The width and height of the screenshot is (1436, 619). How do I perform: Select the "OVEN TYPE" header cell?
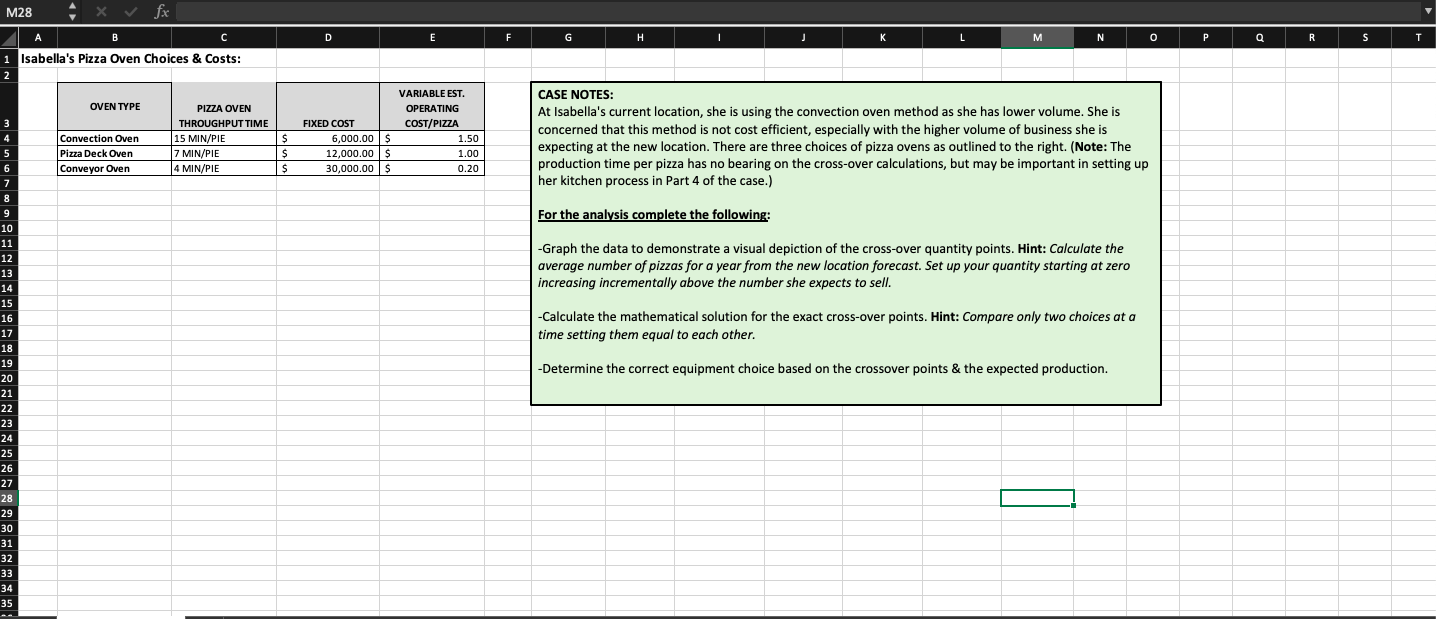(x=114, y=107)
